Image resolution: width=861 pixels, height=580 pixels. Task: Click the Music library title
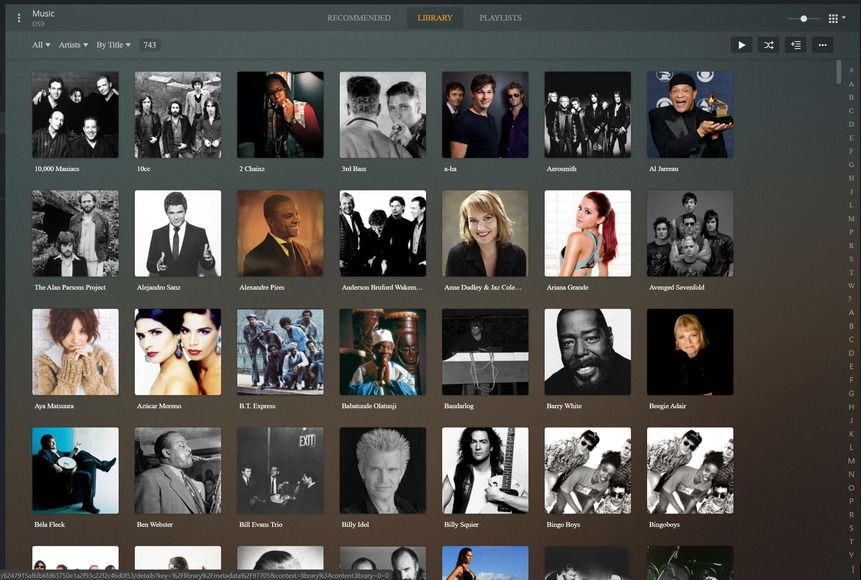pos(43,14)
